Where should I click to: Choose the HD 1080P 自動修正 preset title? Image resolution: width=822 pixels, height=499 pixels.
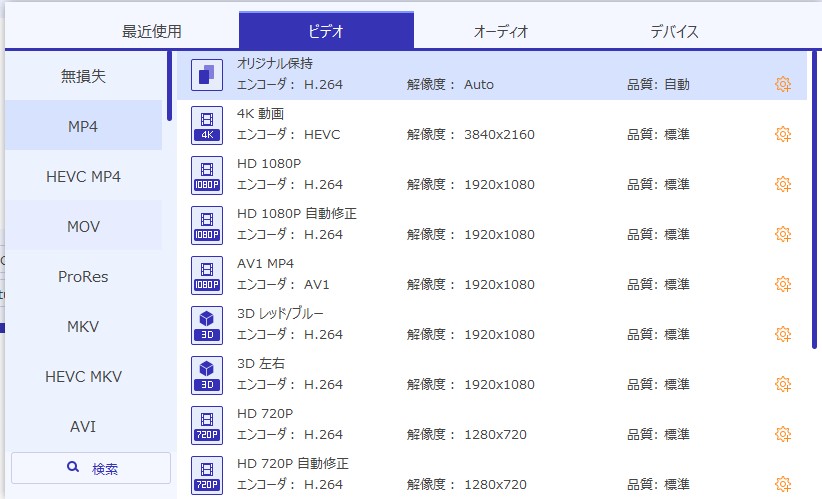tap(297, 213)
